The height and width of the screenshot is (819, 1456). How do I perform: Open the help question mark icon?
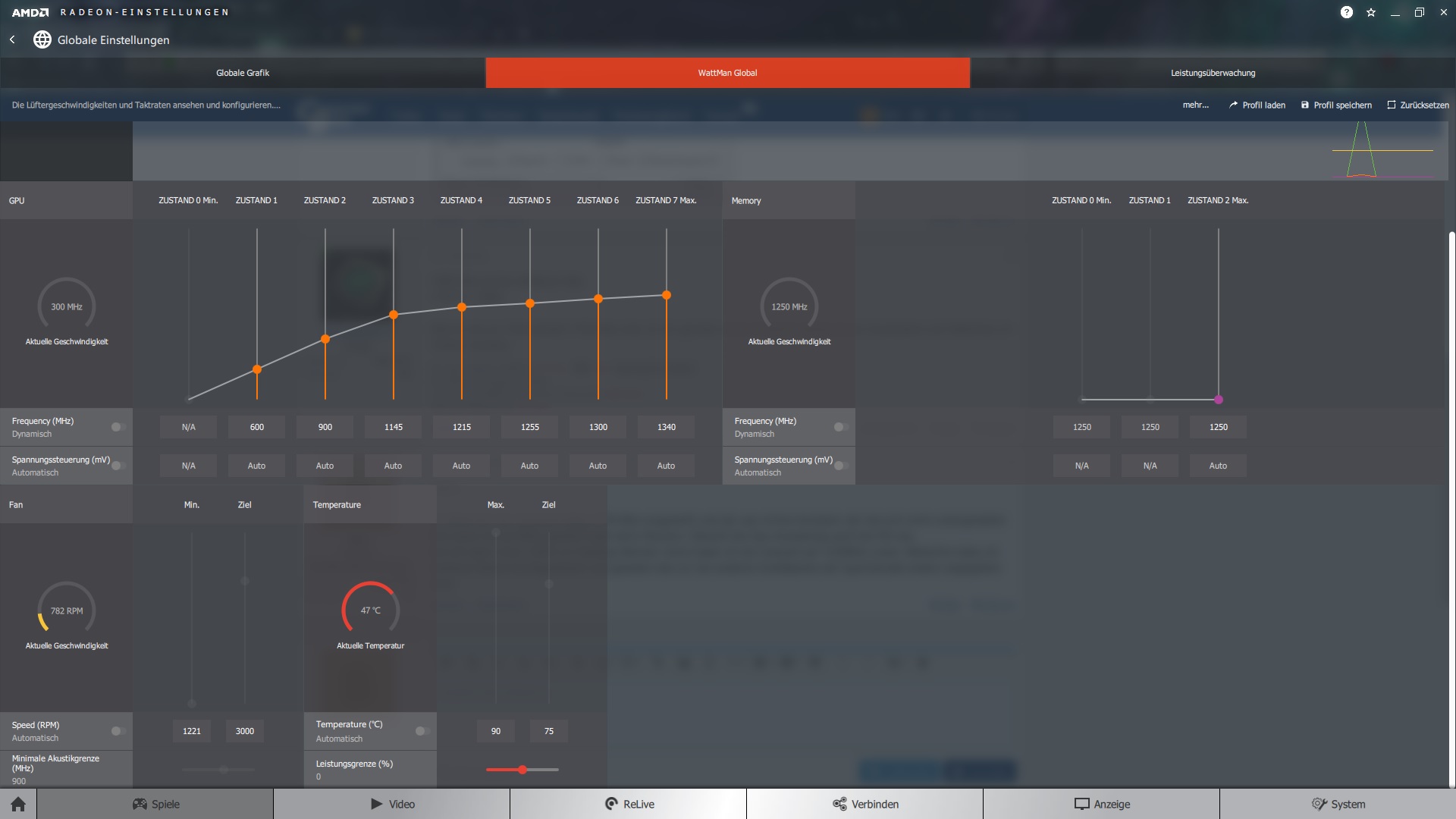tap(1346, 12)
